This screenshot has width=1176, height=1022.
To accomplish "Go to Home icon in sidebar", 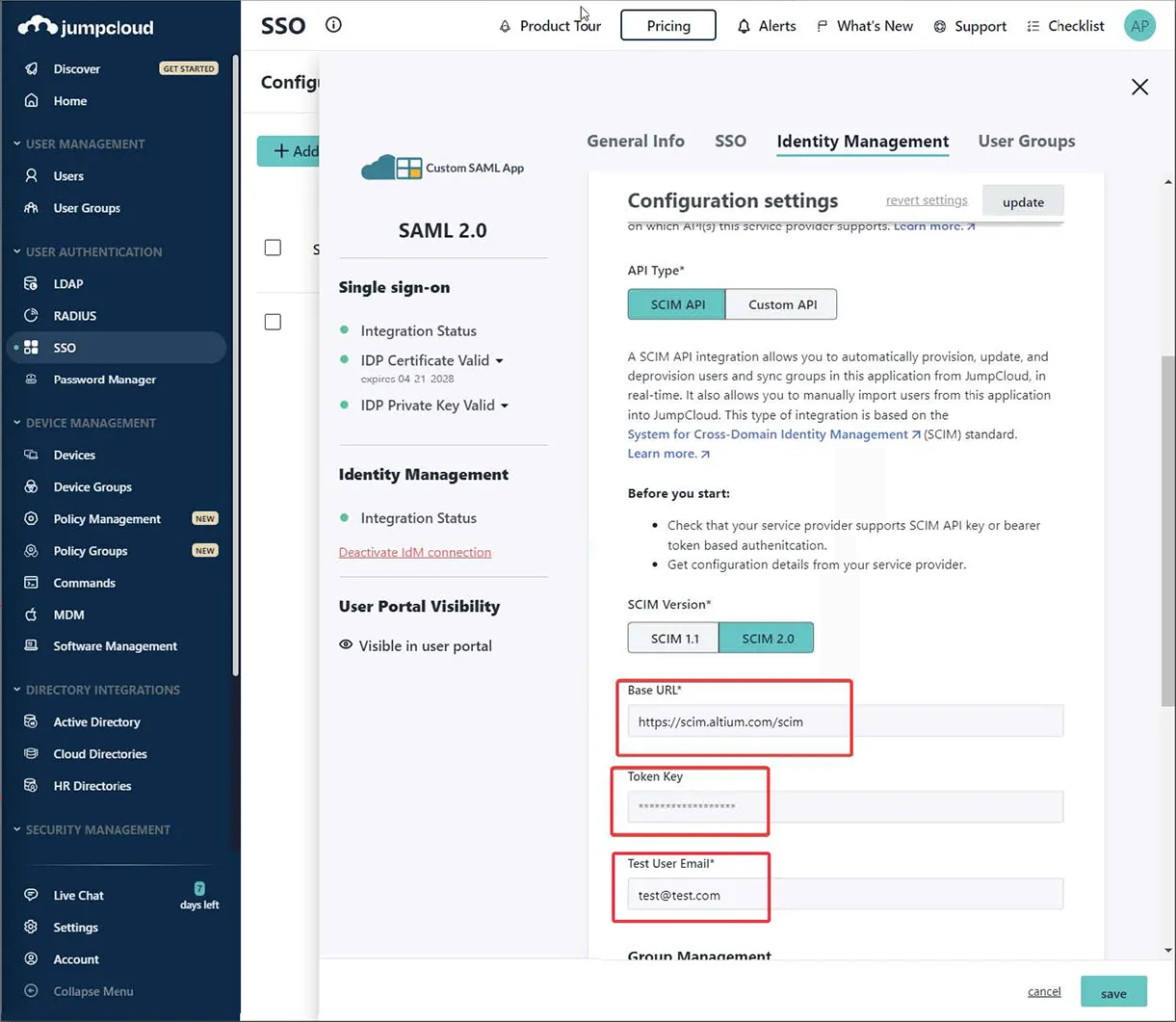I will point(32,100).
